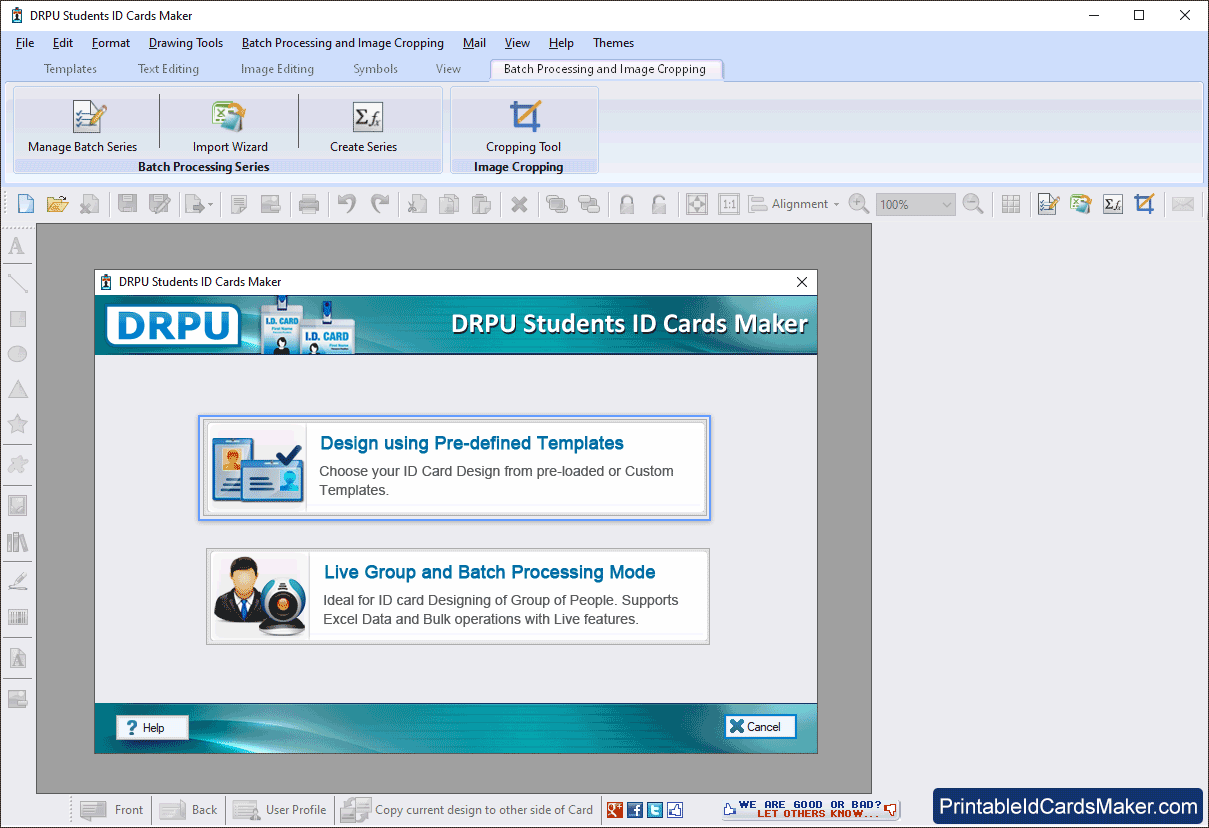Open the Mail menu
This screenshot has height=828, width=1209.
(475, 43)
